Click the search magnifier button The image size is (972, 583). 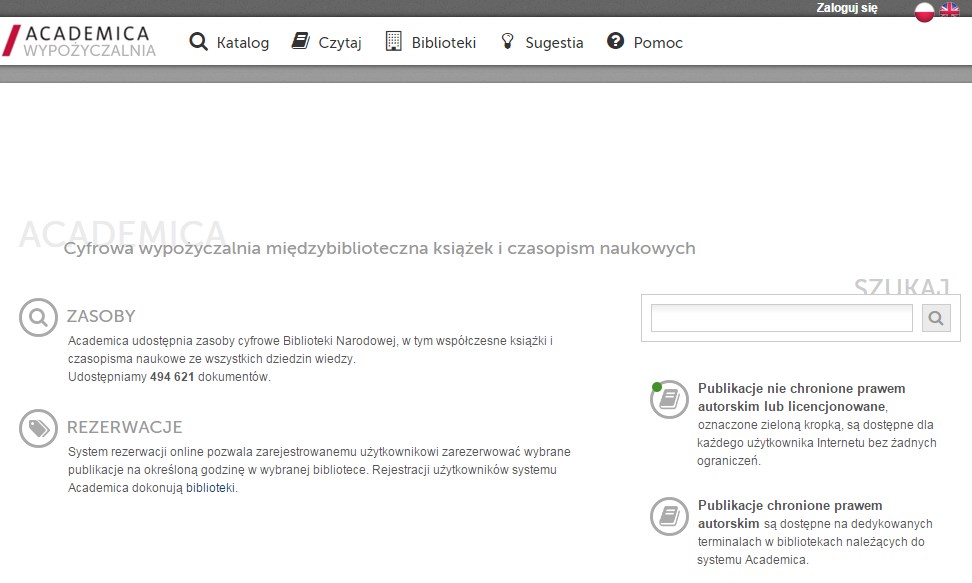[936, 318]
